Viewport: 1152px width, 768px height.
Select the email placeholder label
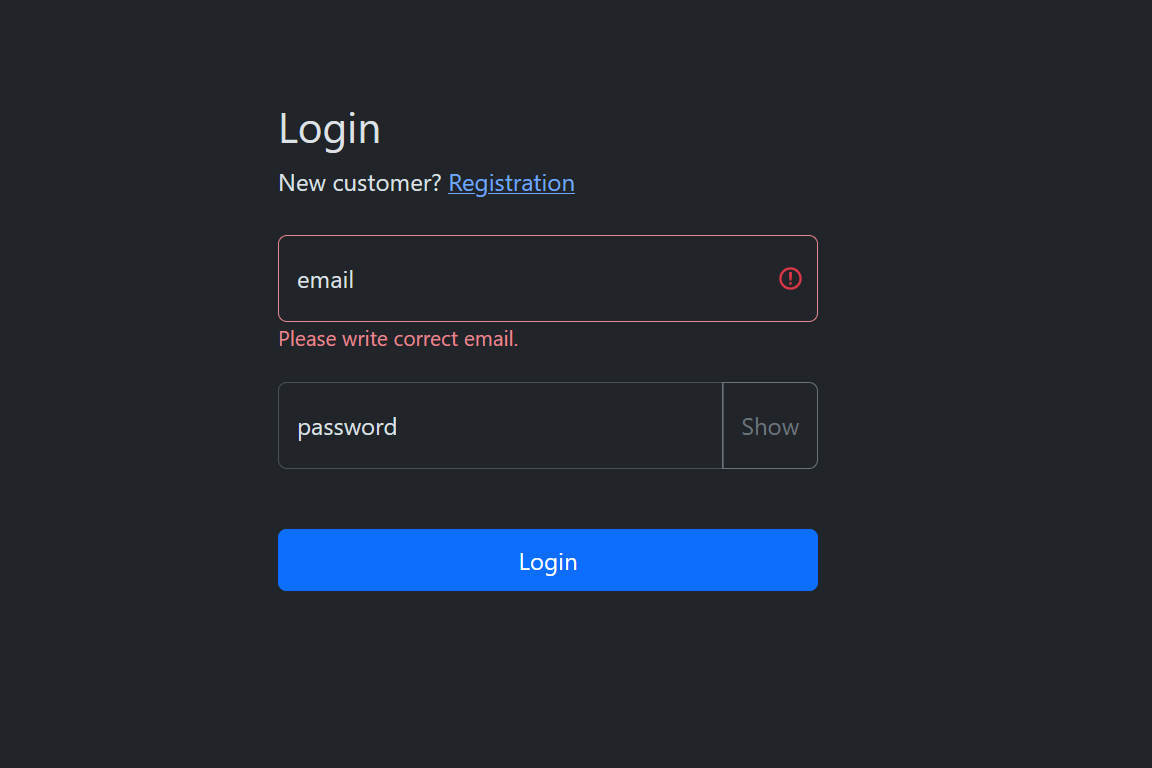click(326, 280)
